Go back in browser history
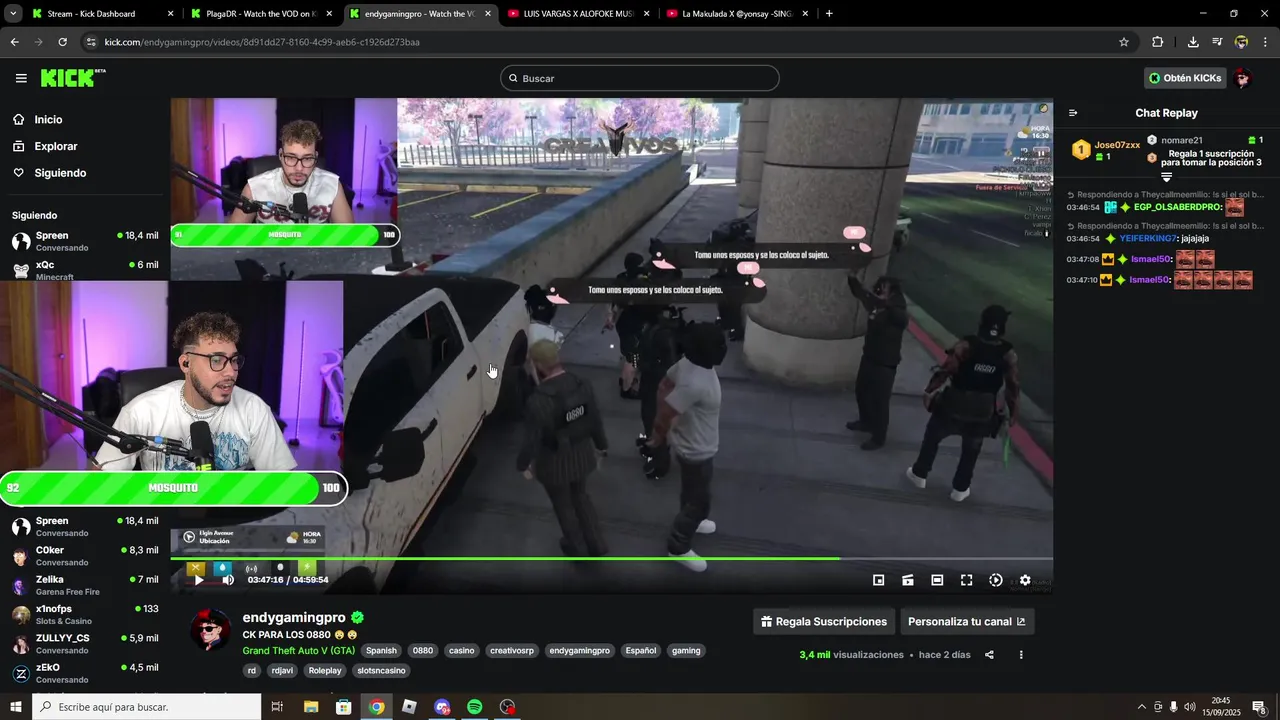Viewport: 1280px width, 720px height. [x=14, y=42]
